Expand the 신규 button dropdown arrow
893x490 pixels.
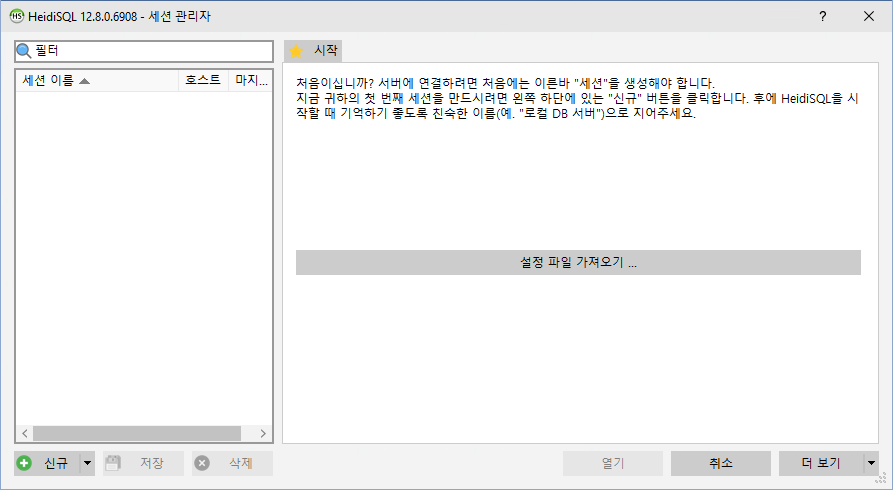[87, 463]
